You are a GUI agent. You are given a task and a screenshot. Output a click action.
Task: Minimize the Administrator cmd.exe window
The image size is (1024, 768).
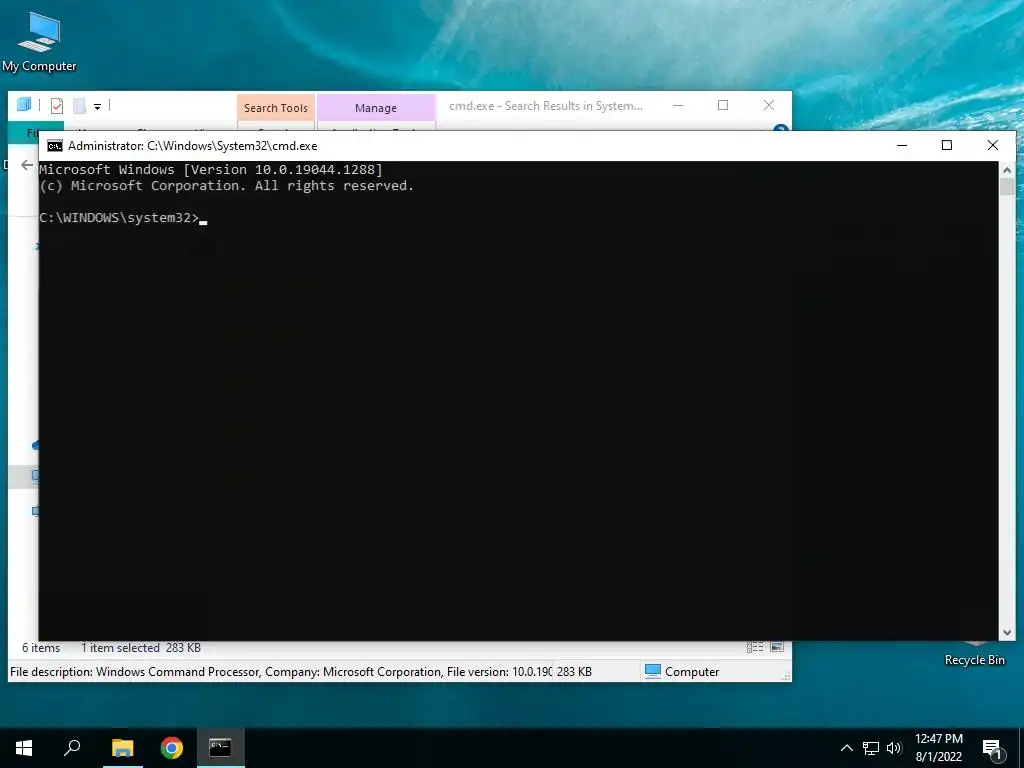902,146
